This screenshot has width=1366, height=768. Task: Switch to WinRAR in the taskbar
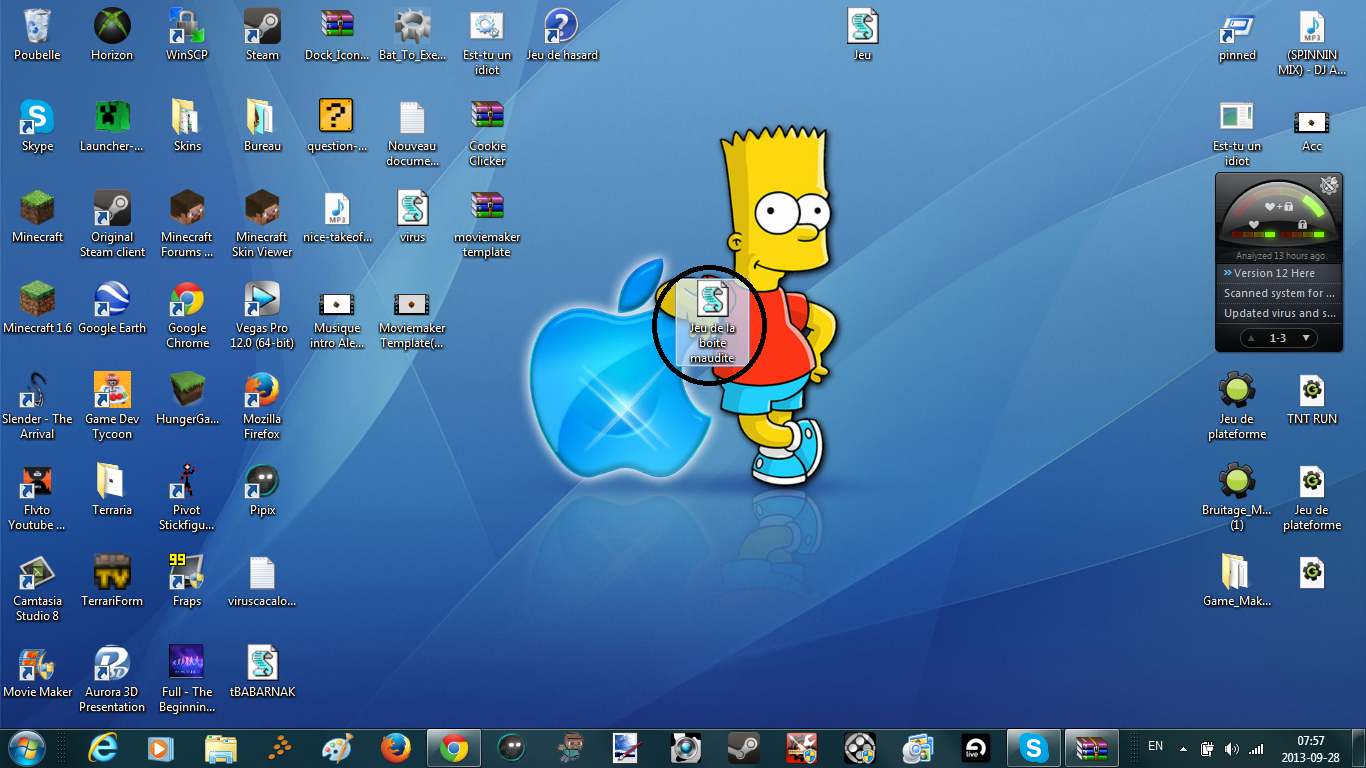(x=1091, y=748)
